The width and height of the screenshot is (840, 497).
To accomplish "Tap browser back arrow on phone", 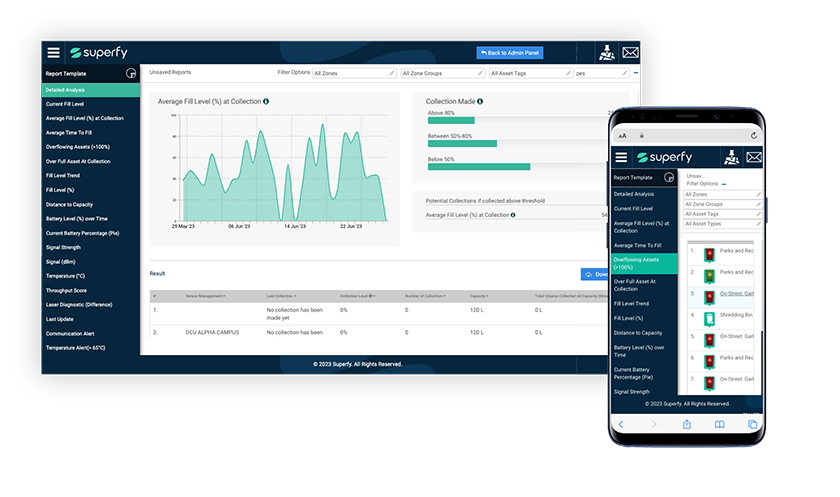I will coord(621,424).
